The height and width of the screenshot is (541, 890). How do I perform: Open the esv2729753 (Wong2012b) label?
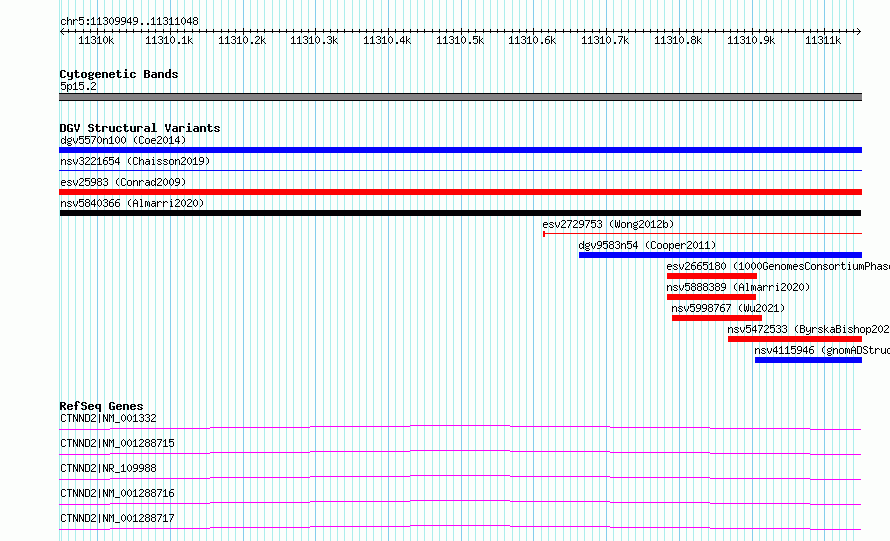tap(608, 224)
